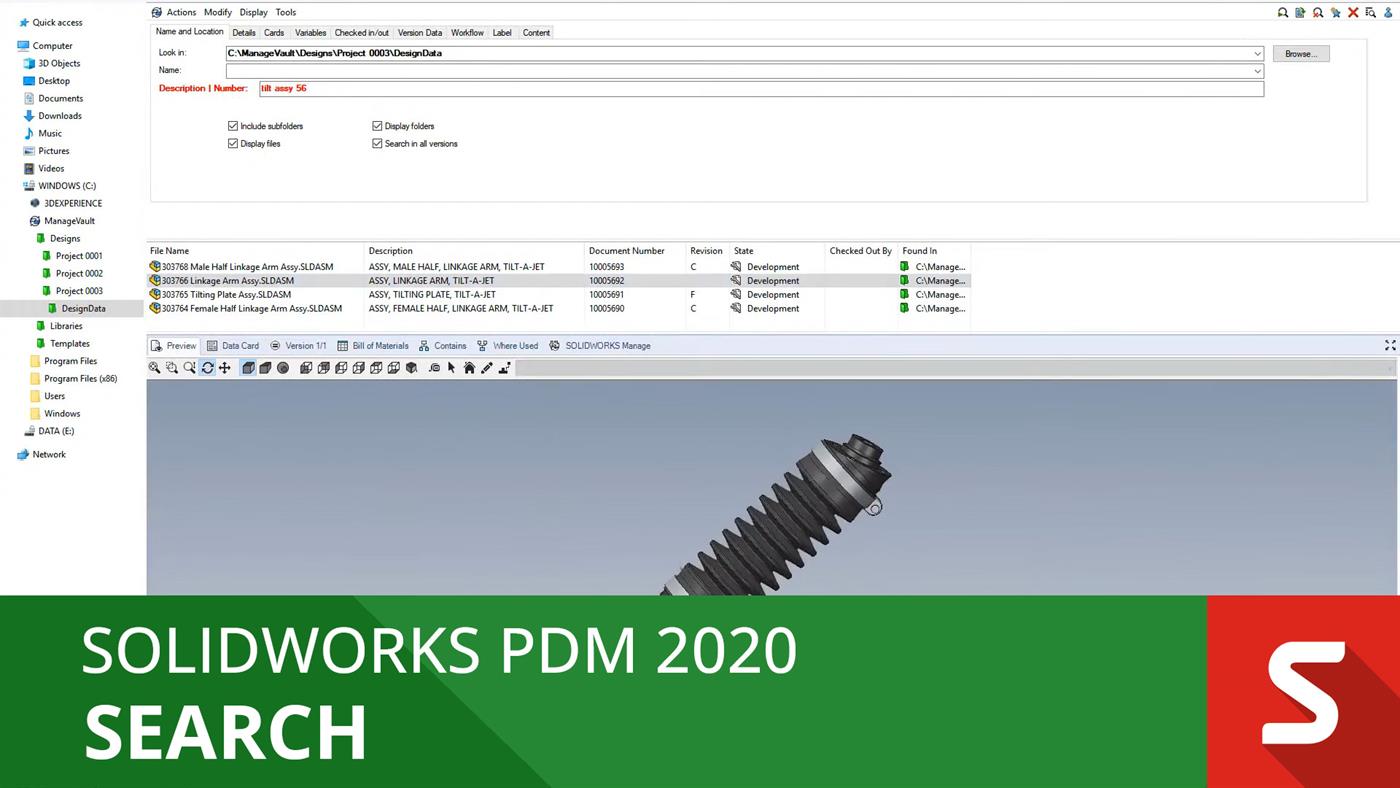Add current search to favorites via star icon
This screenshot has height=788, width=1400.
[x=1335, y=13]
